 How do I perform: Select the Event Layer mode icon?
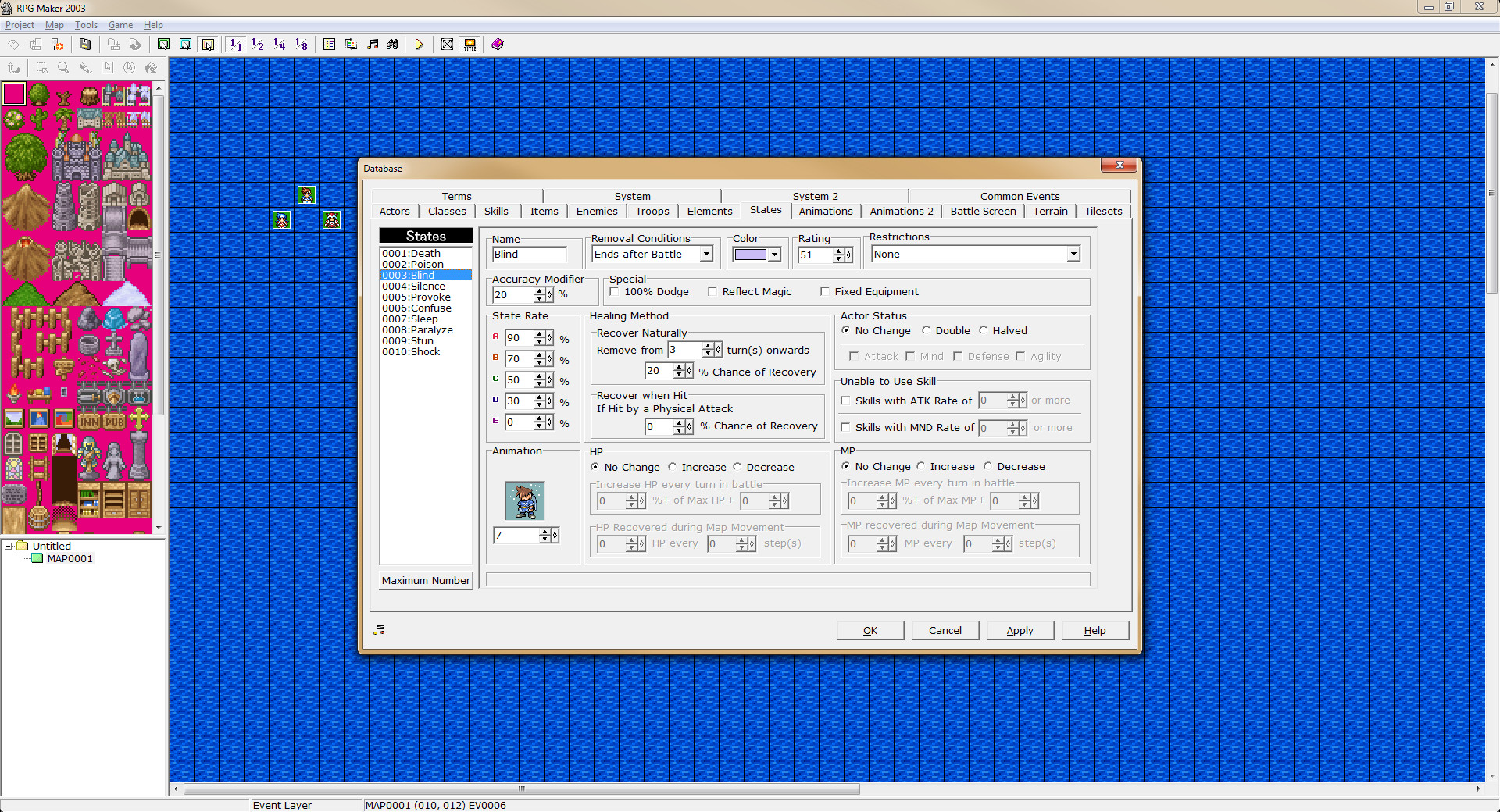pos(208,45)
